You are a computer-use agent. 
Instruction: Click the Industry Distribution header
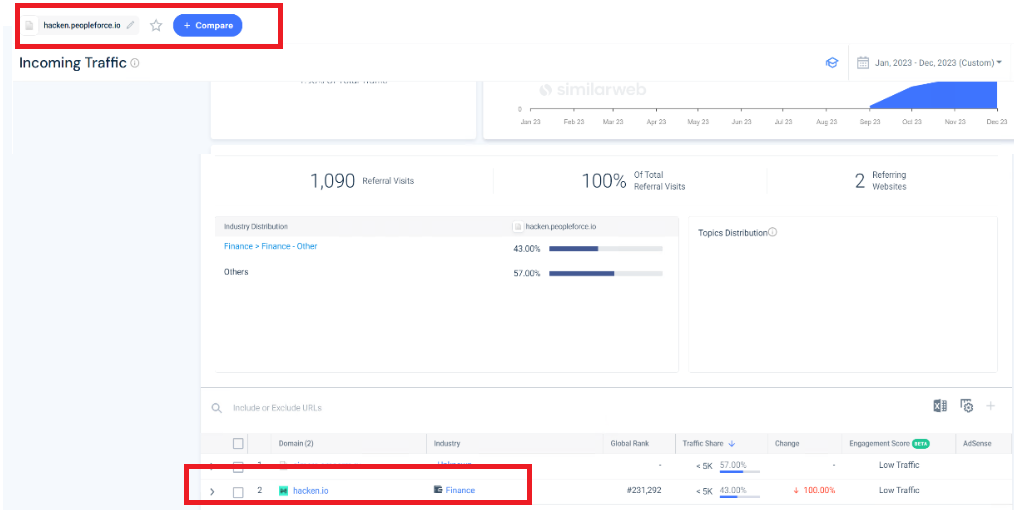(255, 227)
